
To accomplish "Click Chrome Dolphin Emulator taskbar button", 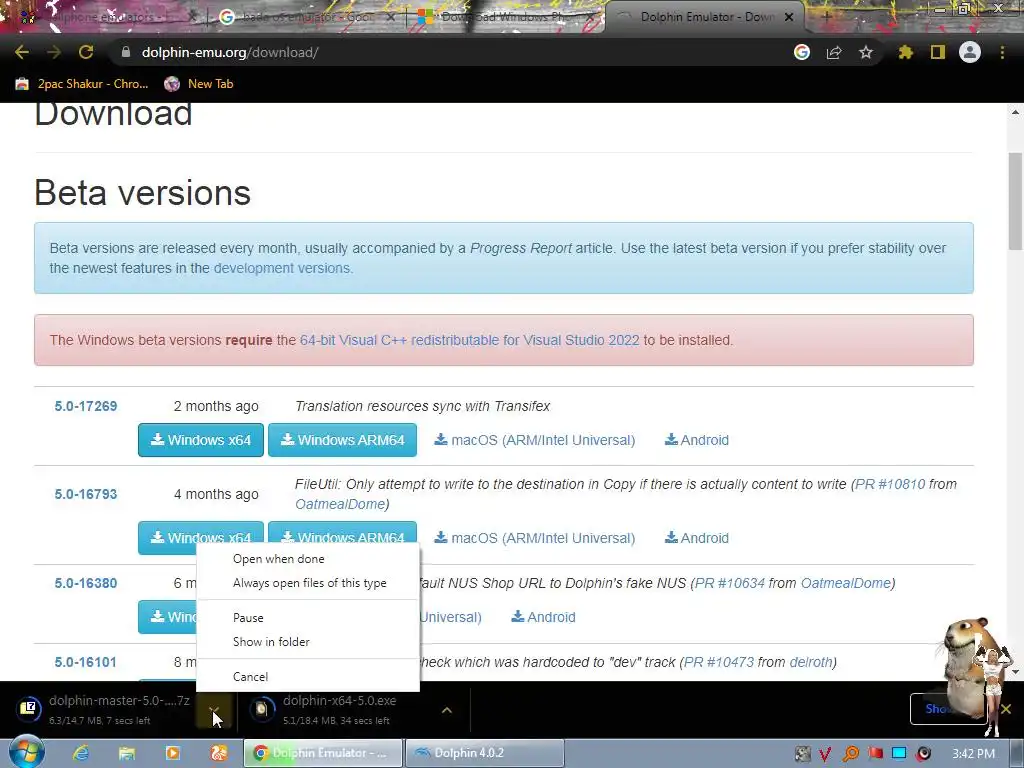I will coord(323,753).
